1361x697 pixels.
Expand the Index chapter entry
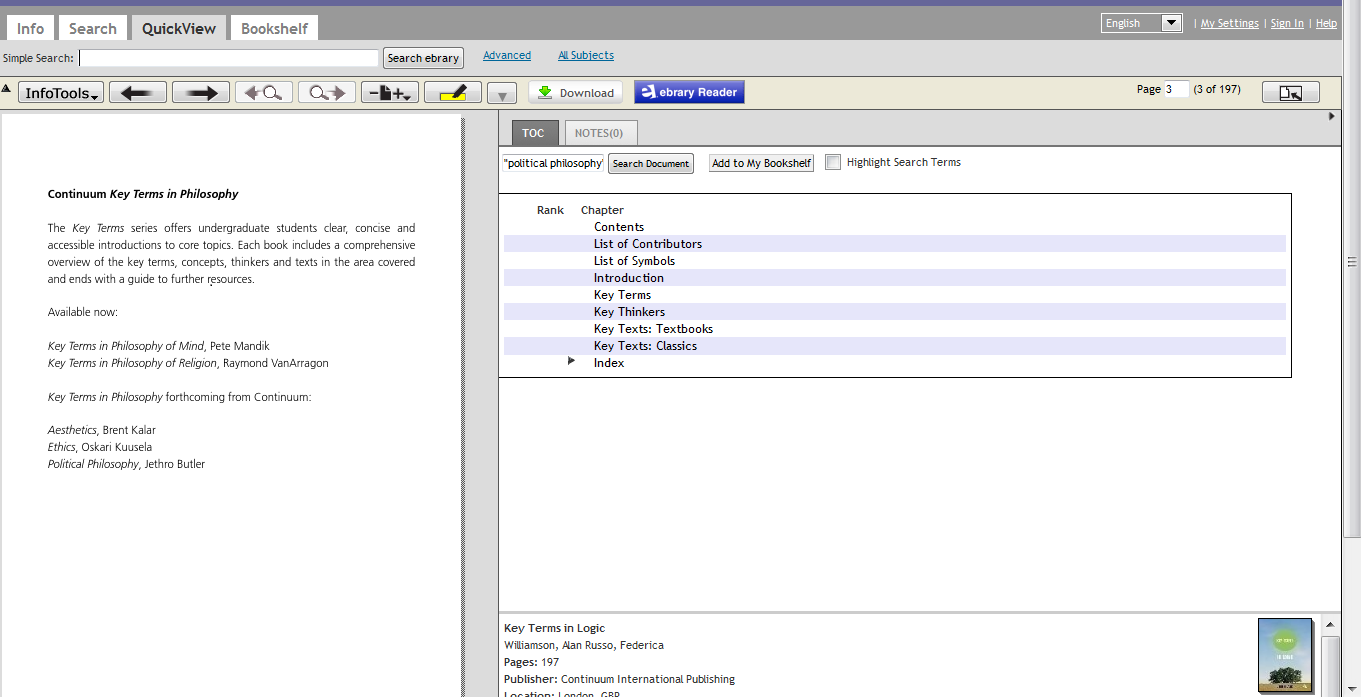(x=572, y=361)
